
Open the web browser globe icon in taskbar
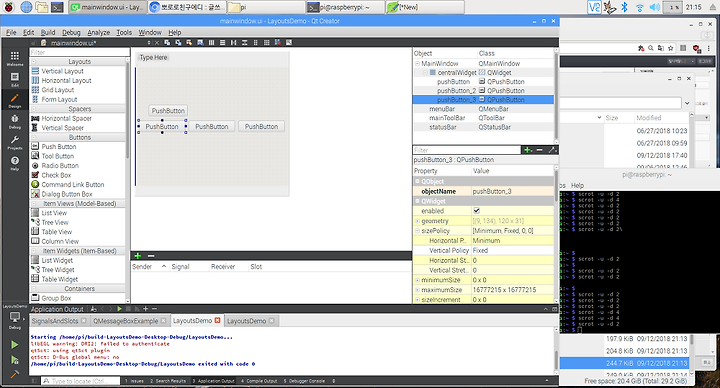coord(26,7)
